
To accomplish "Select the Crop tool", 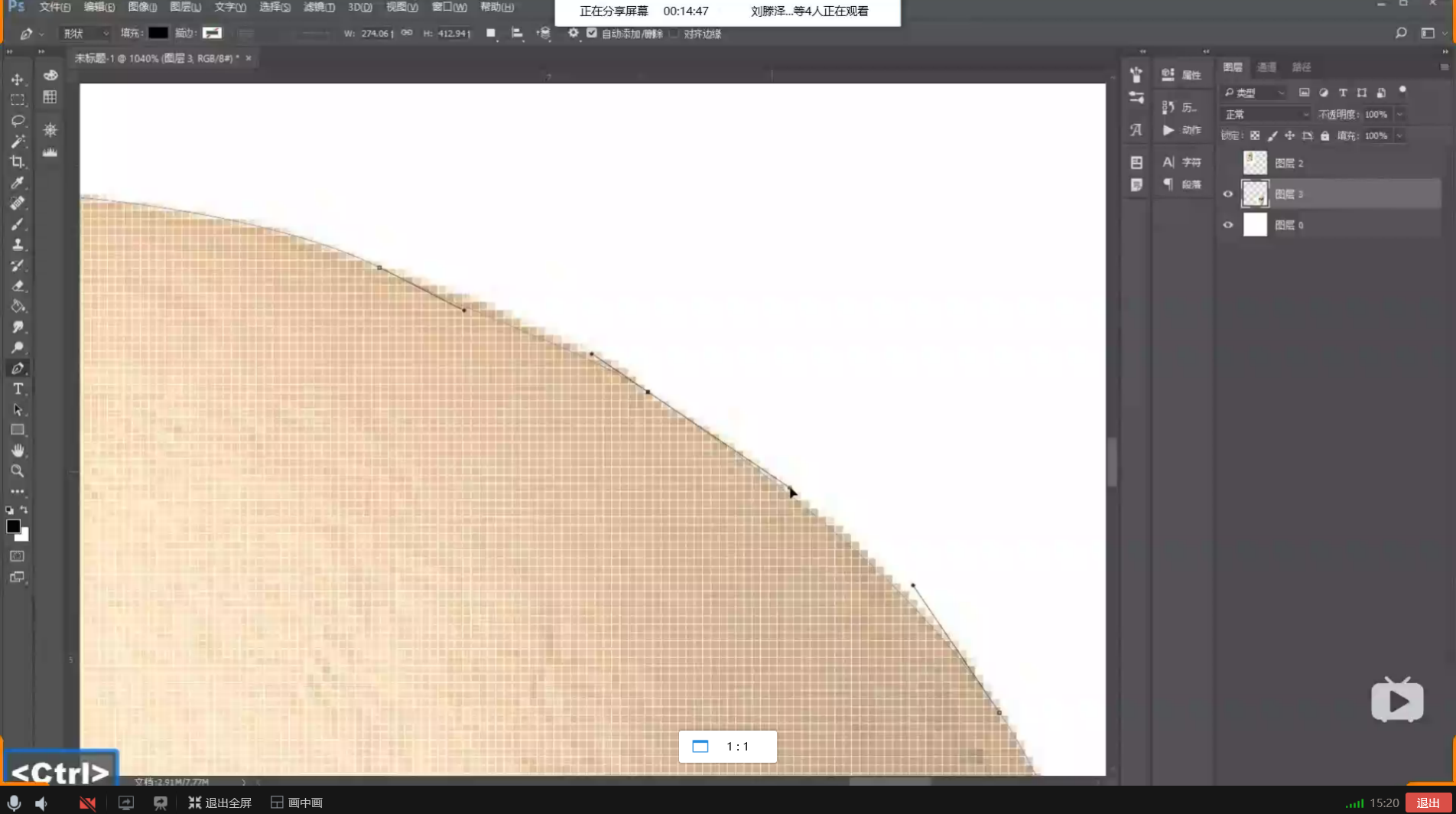I will point(17,162).
